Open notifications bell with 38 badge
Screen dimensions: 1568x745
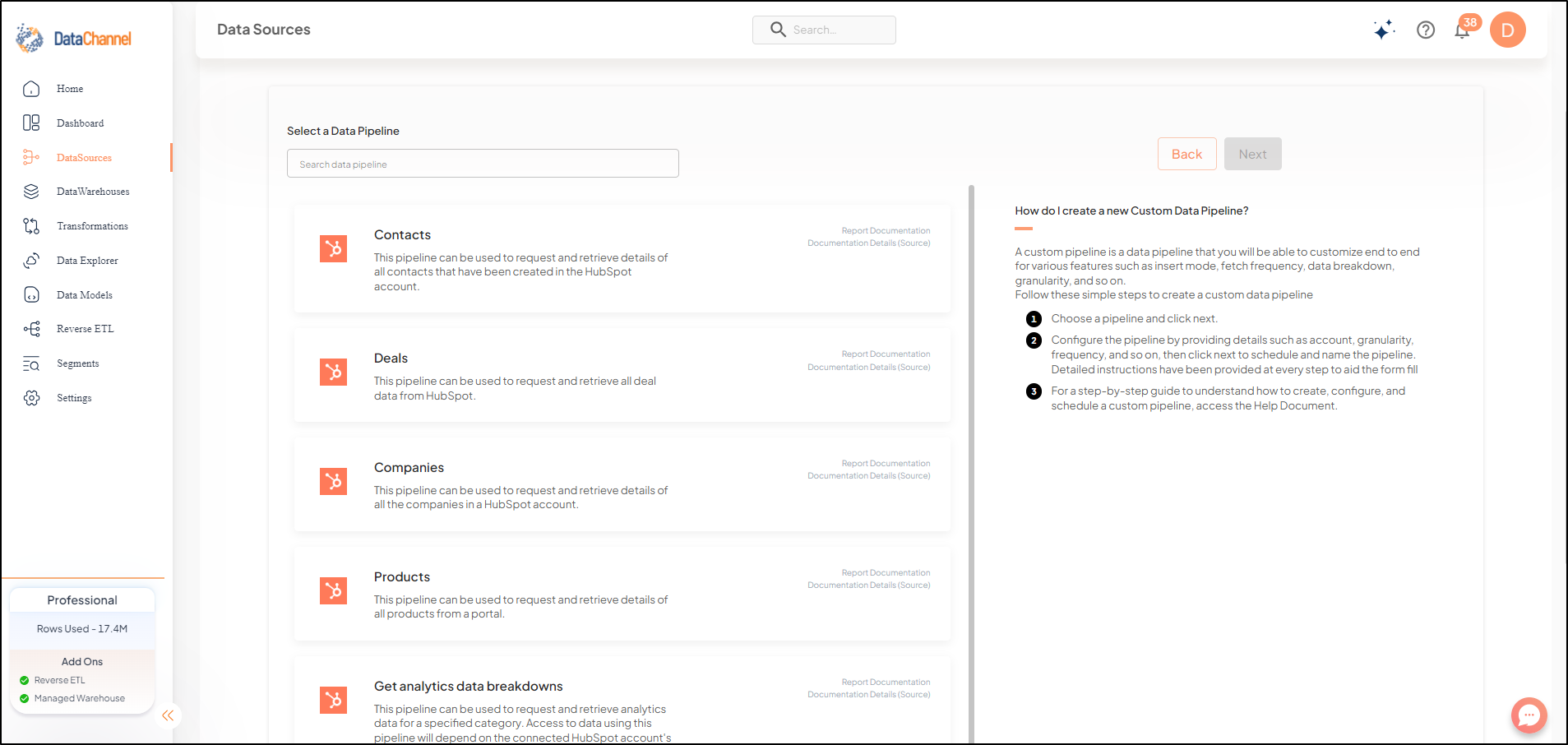(x=1464, y=29)
